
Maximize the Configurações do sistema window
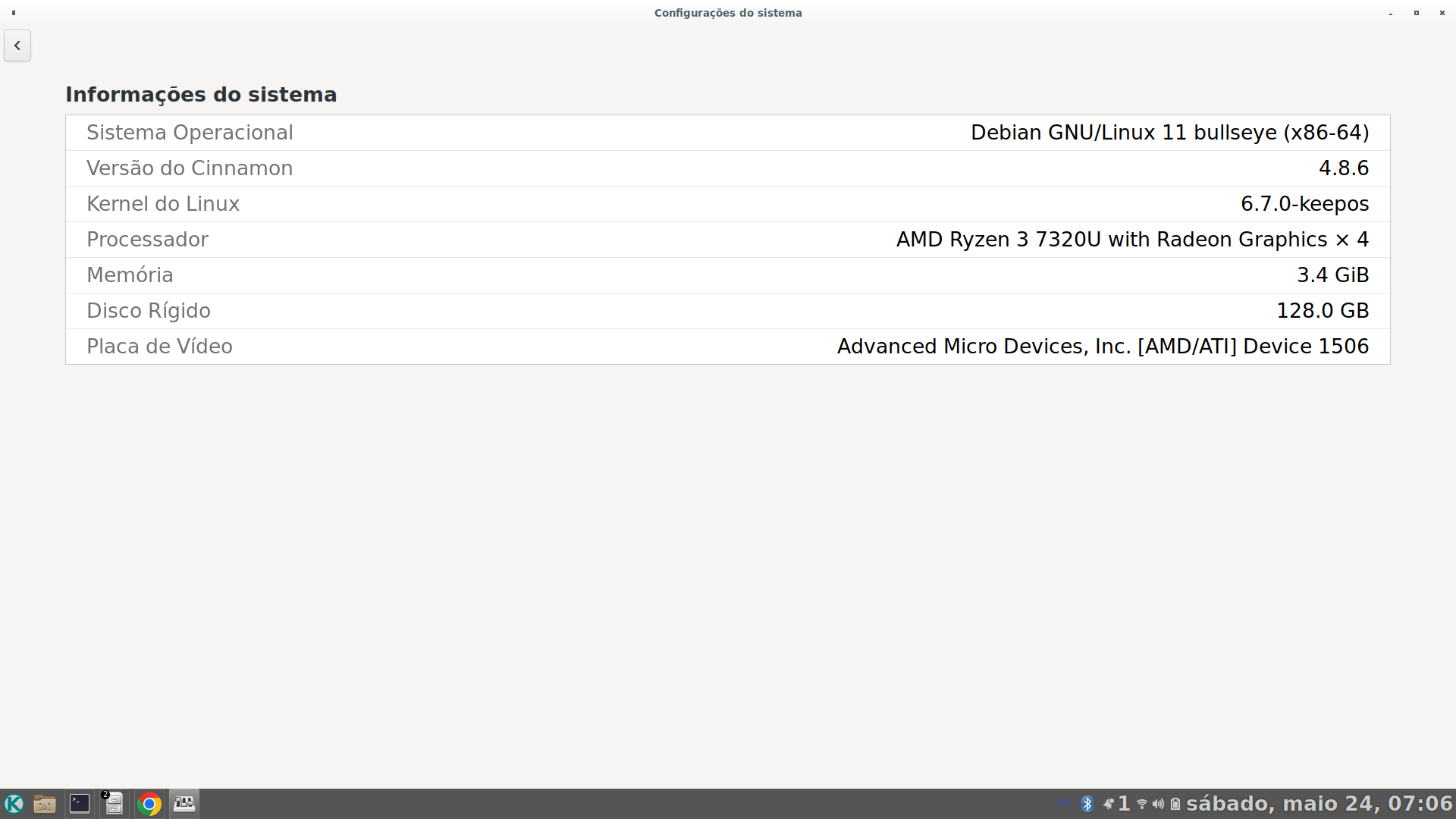pos(1417,13)
